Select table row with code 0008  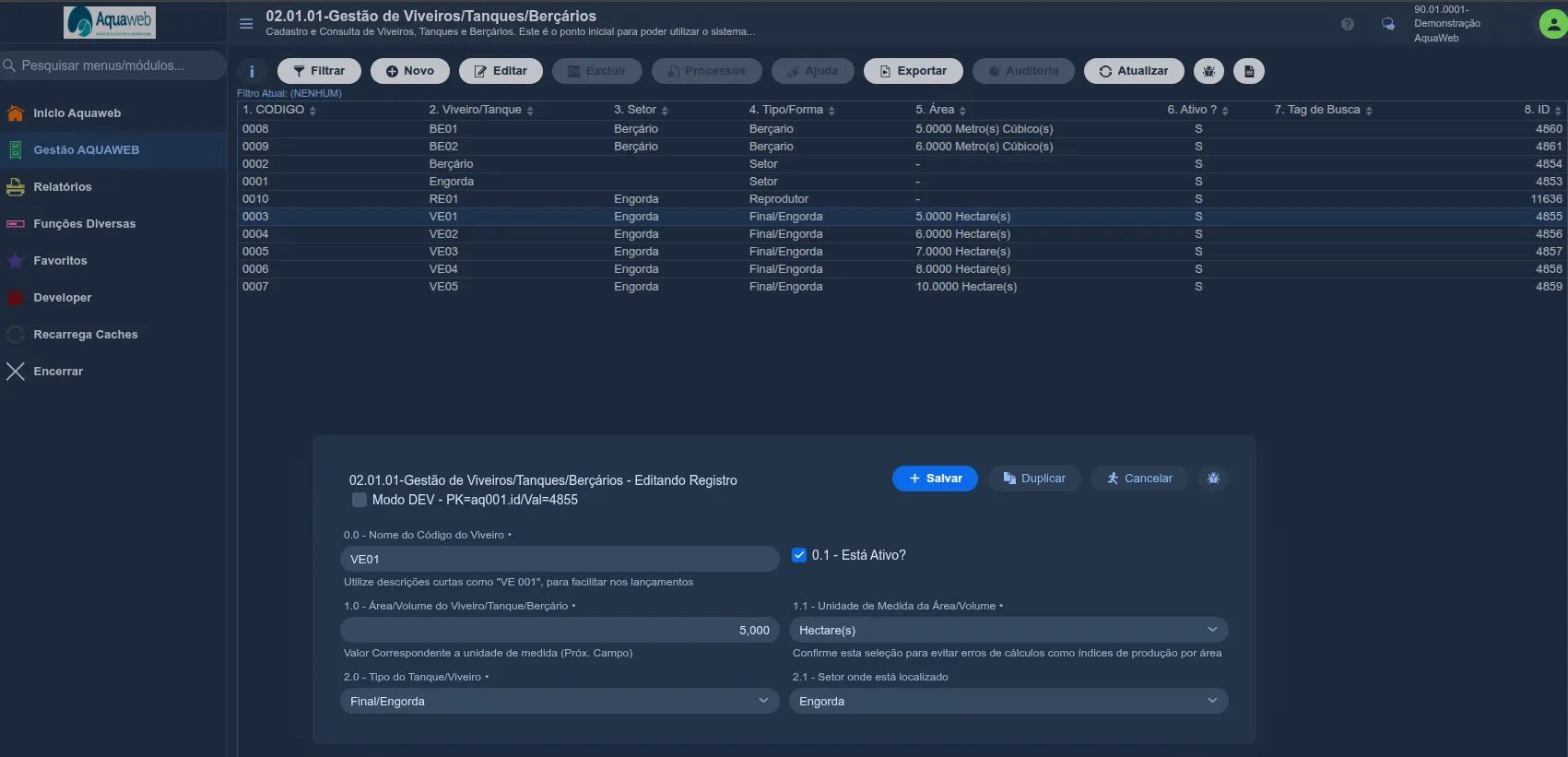click(x=902, y=129)
